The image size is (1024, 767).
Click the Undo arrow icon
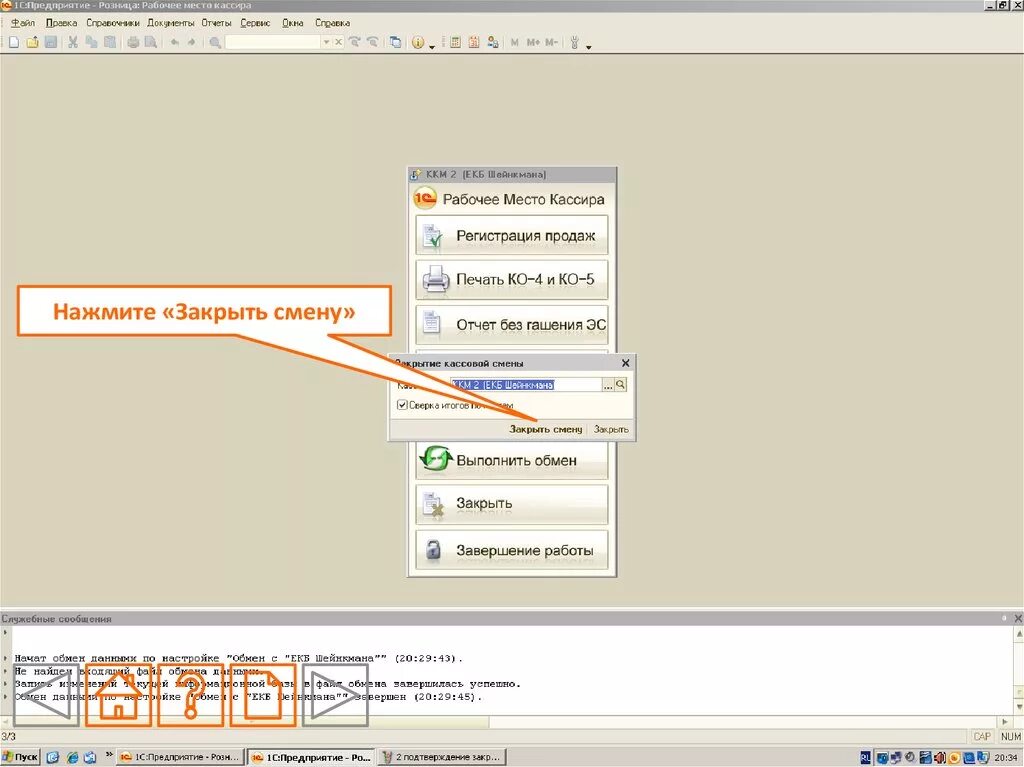tap(174, 42)
